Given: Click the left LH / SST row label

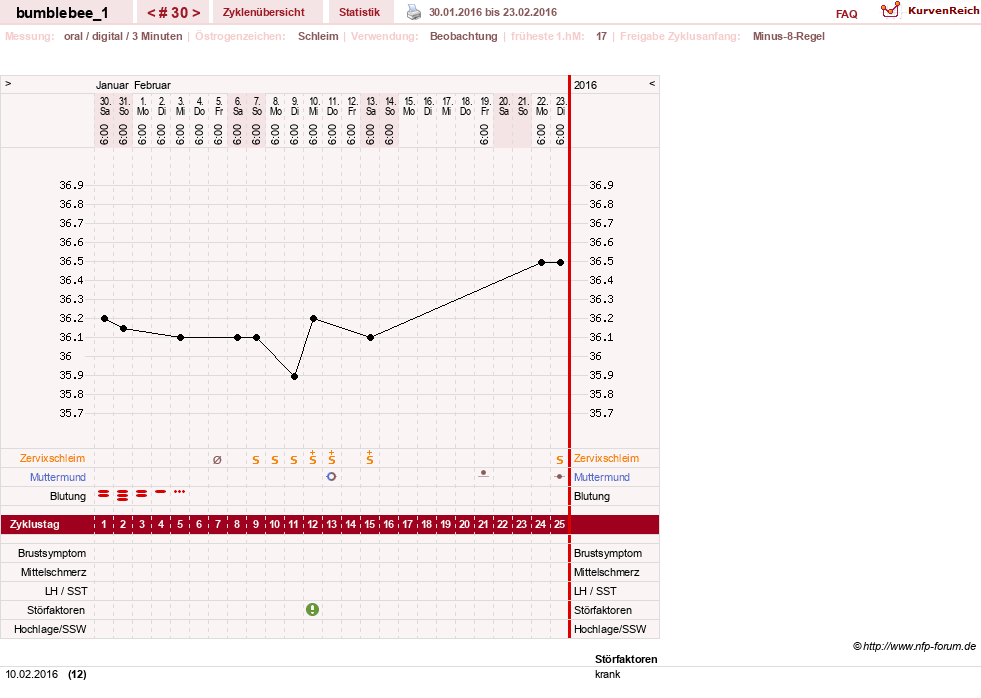Looking at the screenshot, I should tap(66, 591).
